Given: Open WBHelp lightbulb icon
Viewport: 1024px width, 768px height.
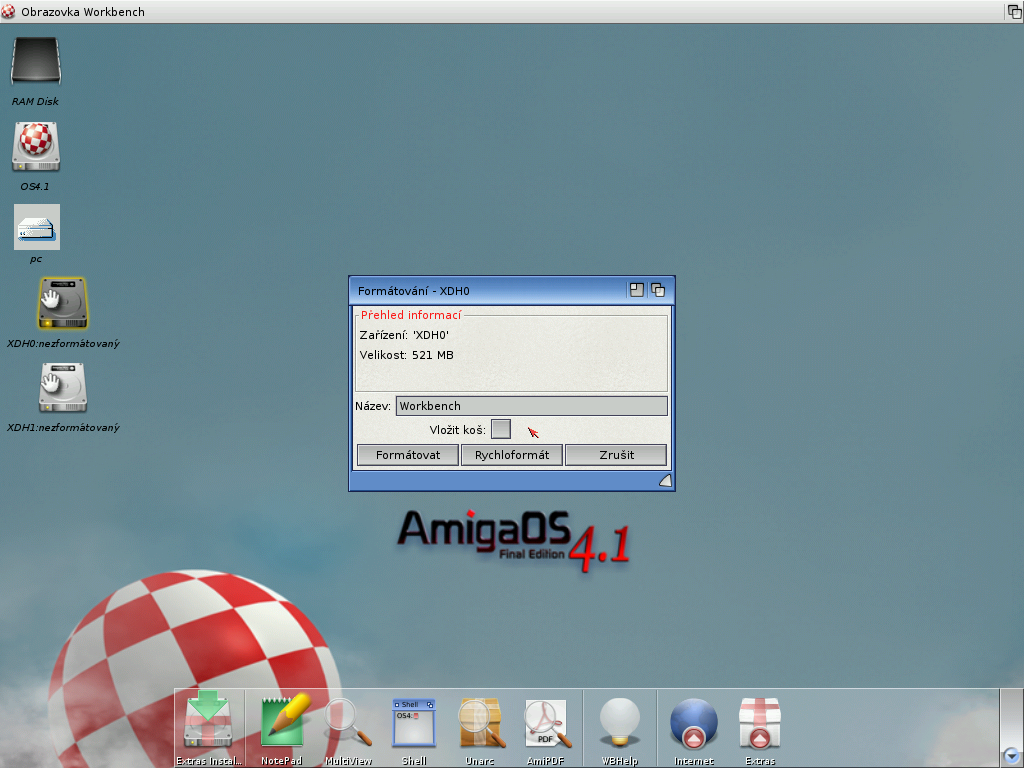Looking at the screenshot, I should click(x=619, y=722).
